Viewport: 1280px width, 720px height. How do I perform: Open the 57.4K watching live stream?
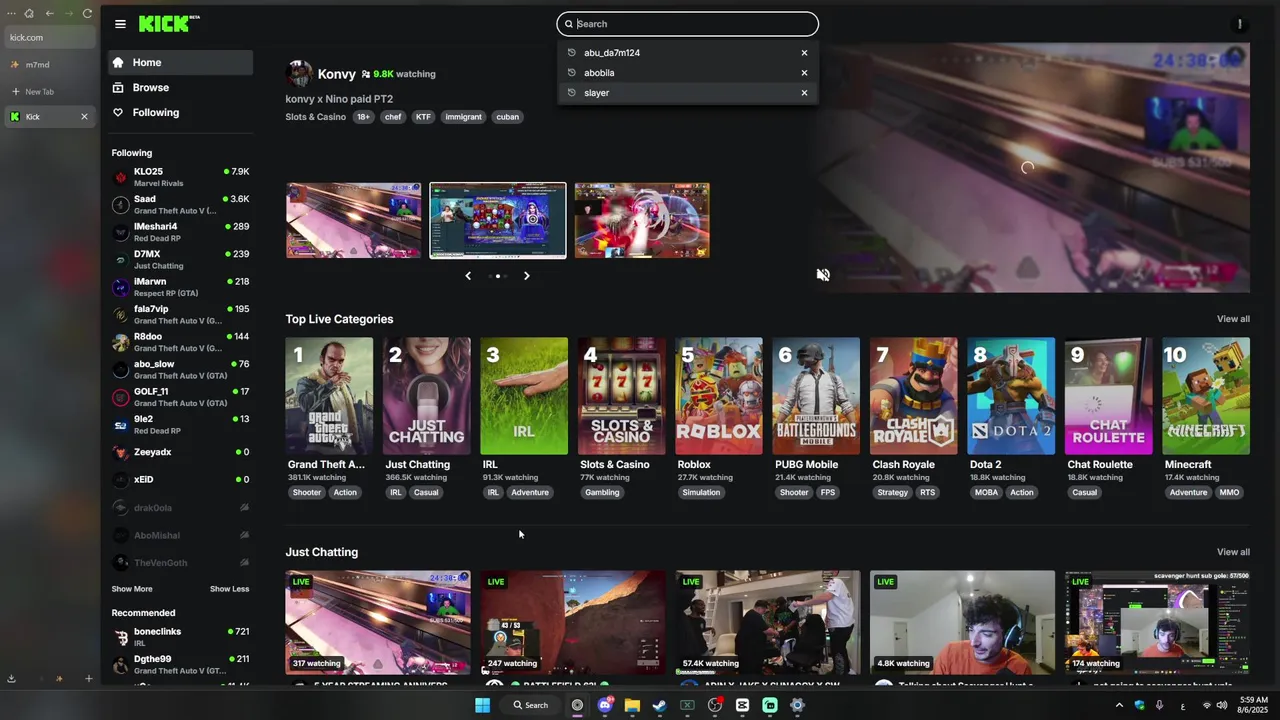click(x=768, y=622)
